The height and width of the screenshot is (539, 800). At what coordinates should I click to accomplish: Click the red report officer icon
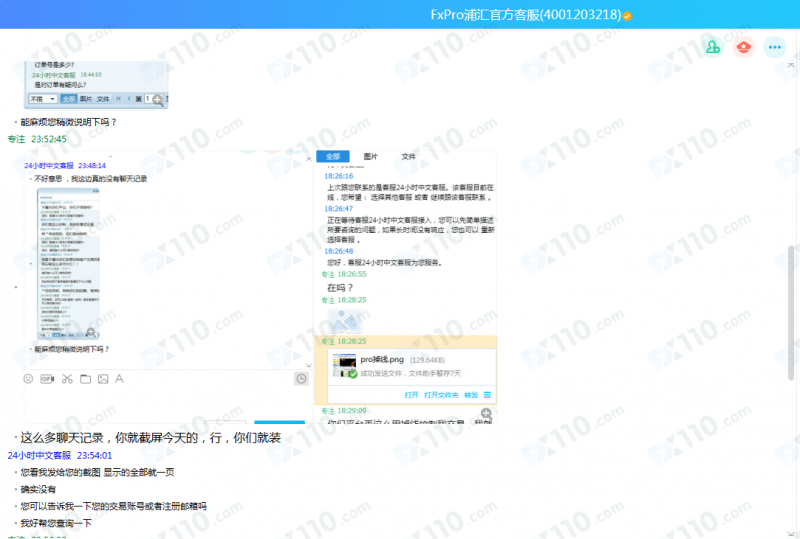click(x=743, y=47)
